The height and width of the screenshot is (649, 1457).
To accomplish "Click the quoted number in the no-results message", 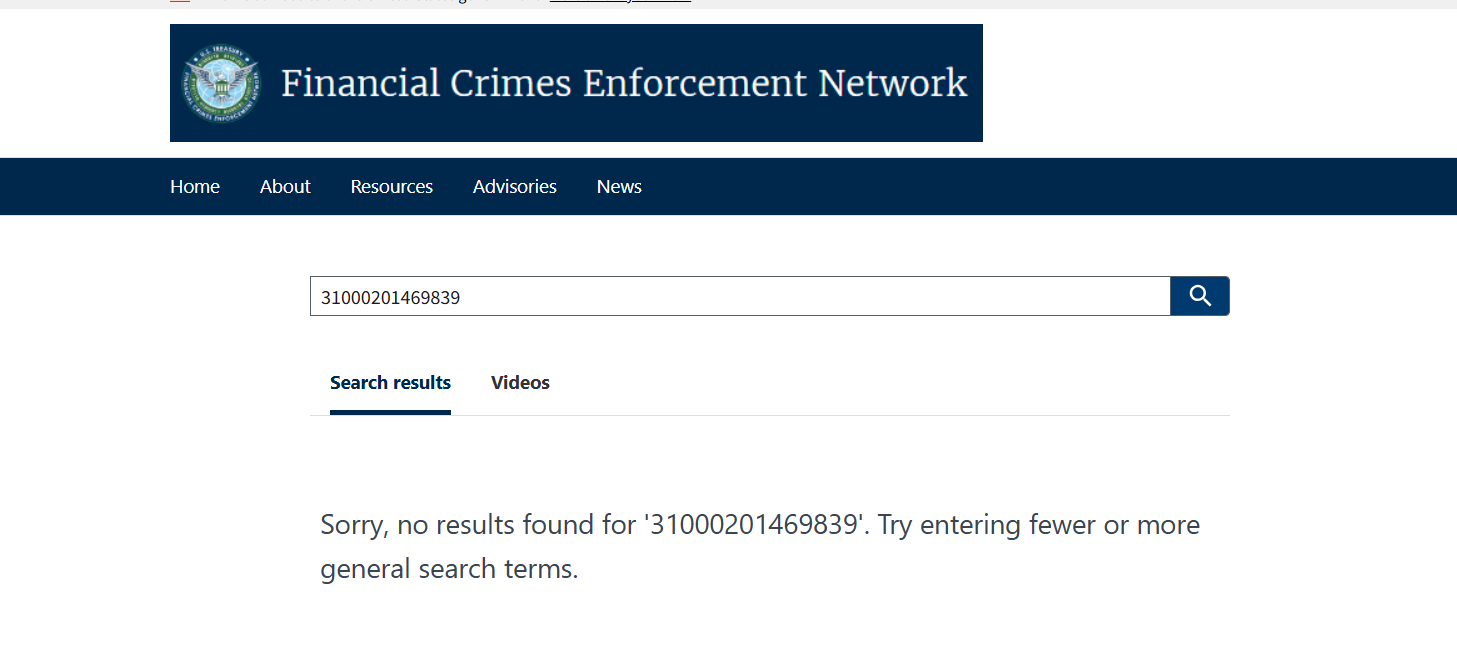I will [x=754, y=525].
